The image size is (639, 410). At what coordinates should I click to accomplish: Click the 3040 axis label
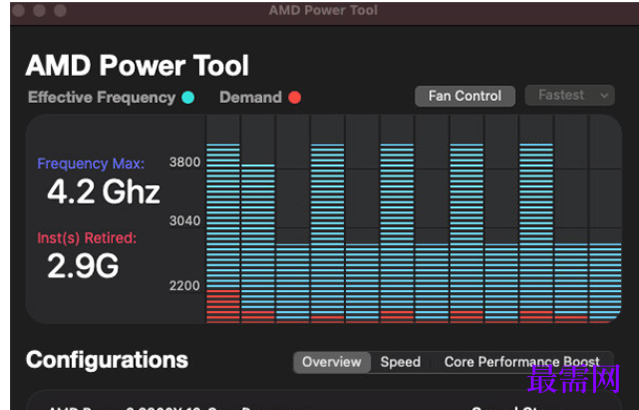coord(185,221)
